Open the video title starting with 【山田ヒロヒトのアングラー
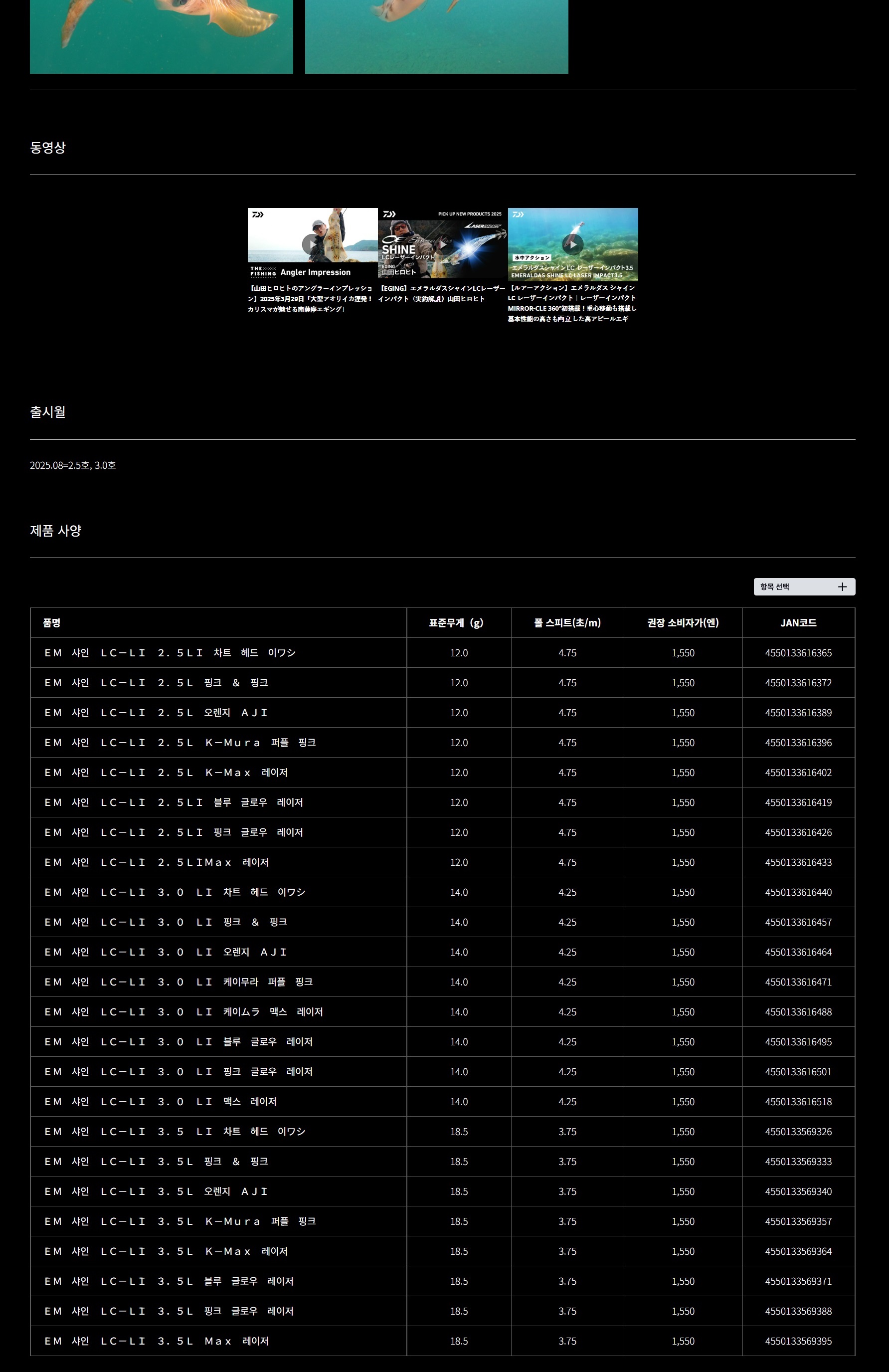The width and height of the screenshot is (889, 1372). (x=311, y=299)
